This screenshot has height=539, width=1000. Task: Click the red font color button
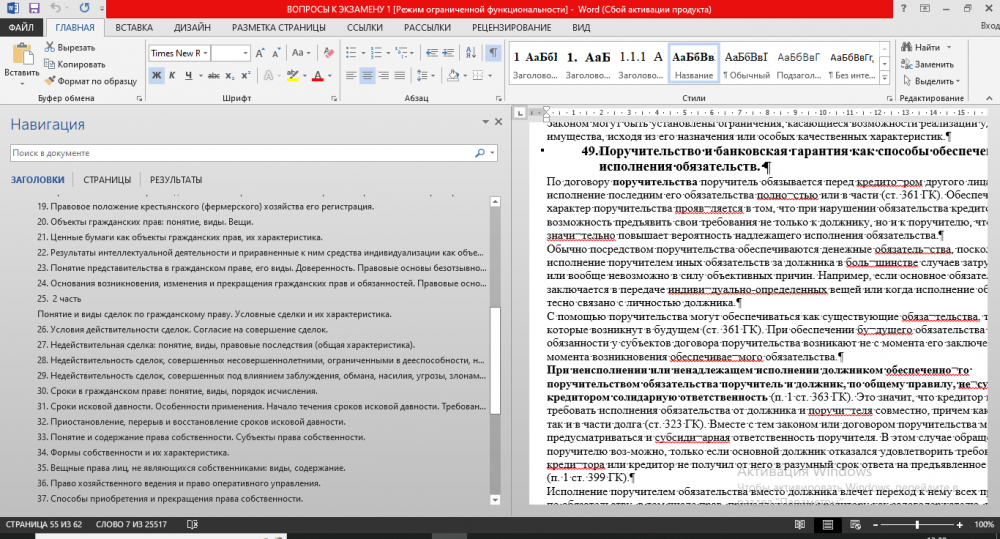point(317,76)
